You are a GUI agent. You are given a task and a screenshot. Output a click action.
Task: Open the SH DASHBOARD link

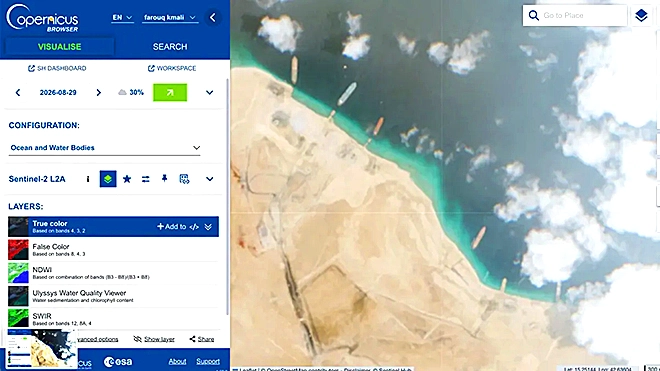click(x=57, y=68)
